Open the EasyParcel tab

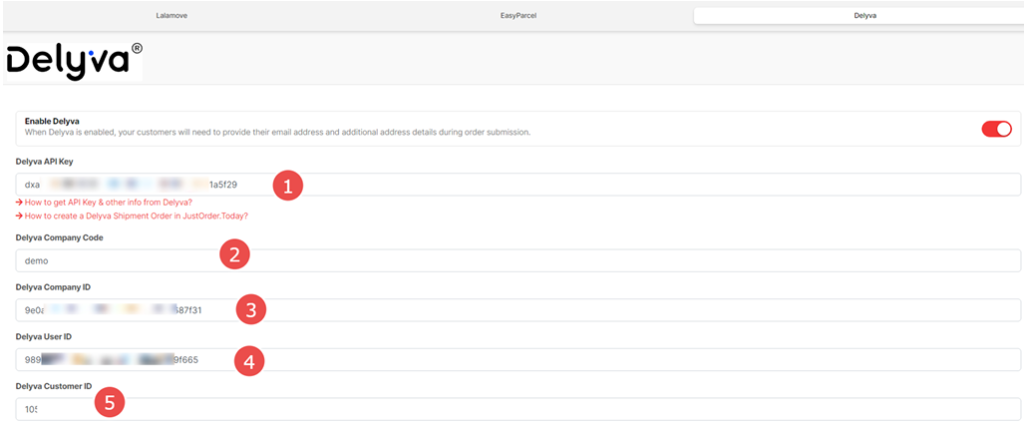518,16
